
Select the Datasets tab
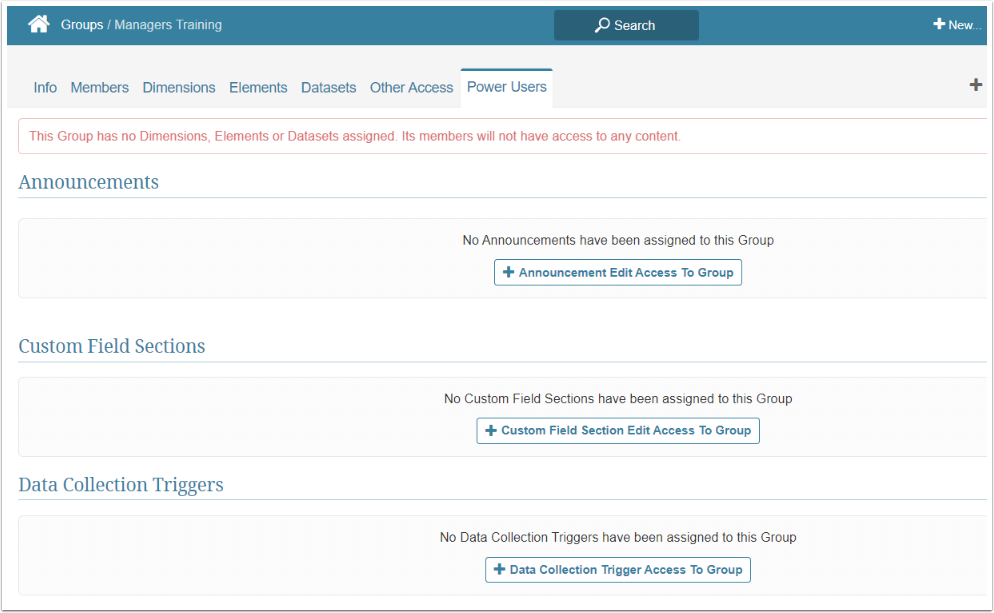pos(328,87)
